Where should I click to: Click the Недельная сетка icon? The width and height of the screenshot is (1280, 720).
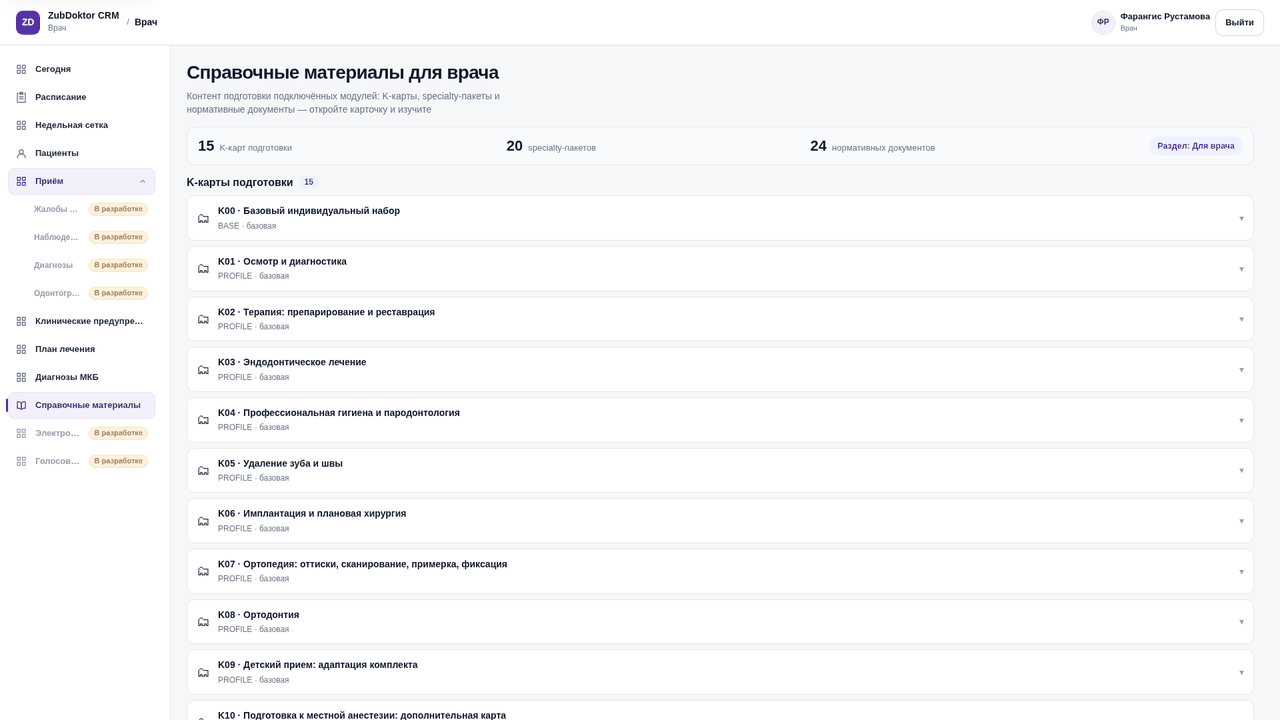click(21, 125)
